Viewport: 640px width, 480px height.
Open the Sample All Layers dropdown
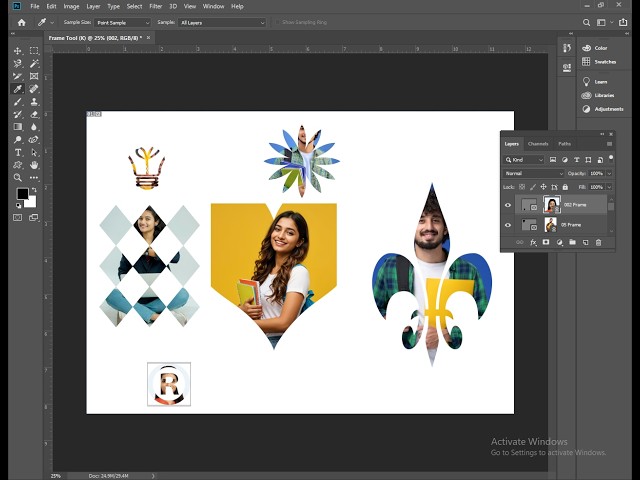pyautogui.click(x=222, y=23)
